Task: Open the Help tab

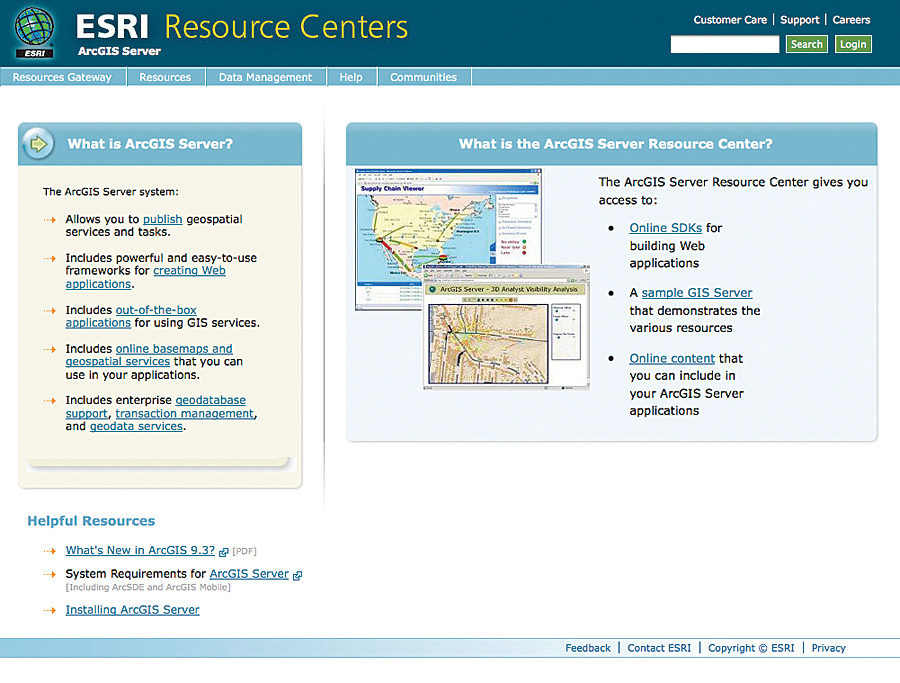Action: click(351, 77)
